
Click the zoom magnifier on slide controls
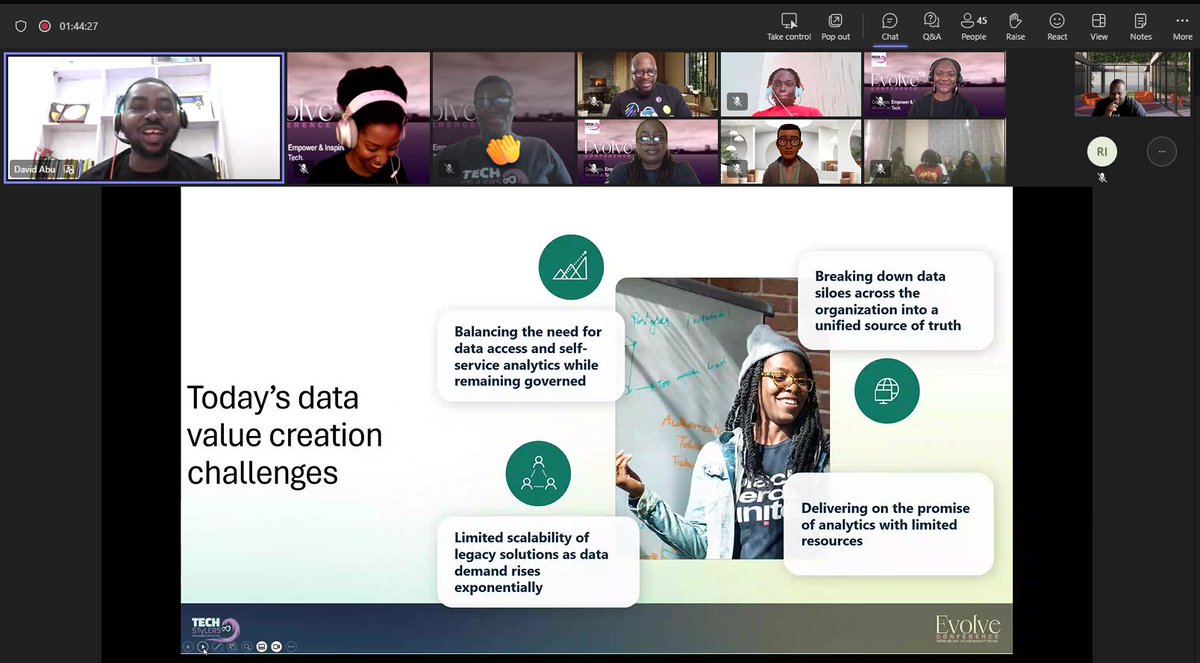(246, 647)
